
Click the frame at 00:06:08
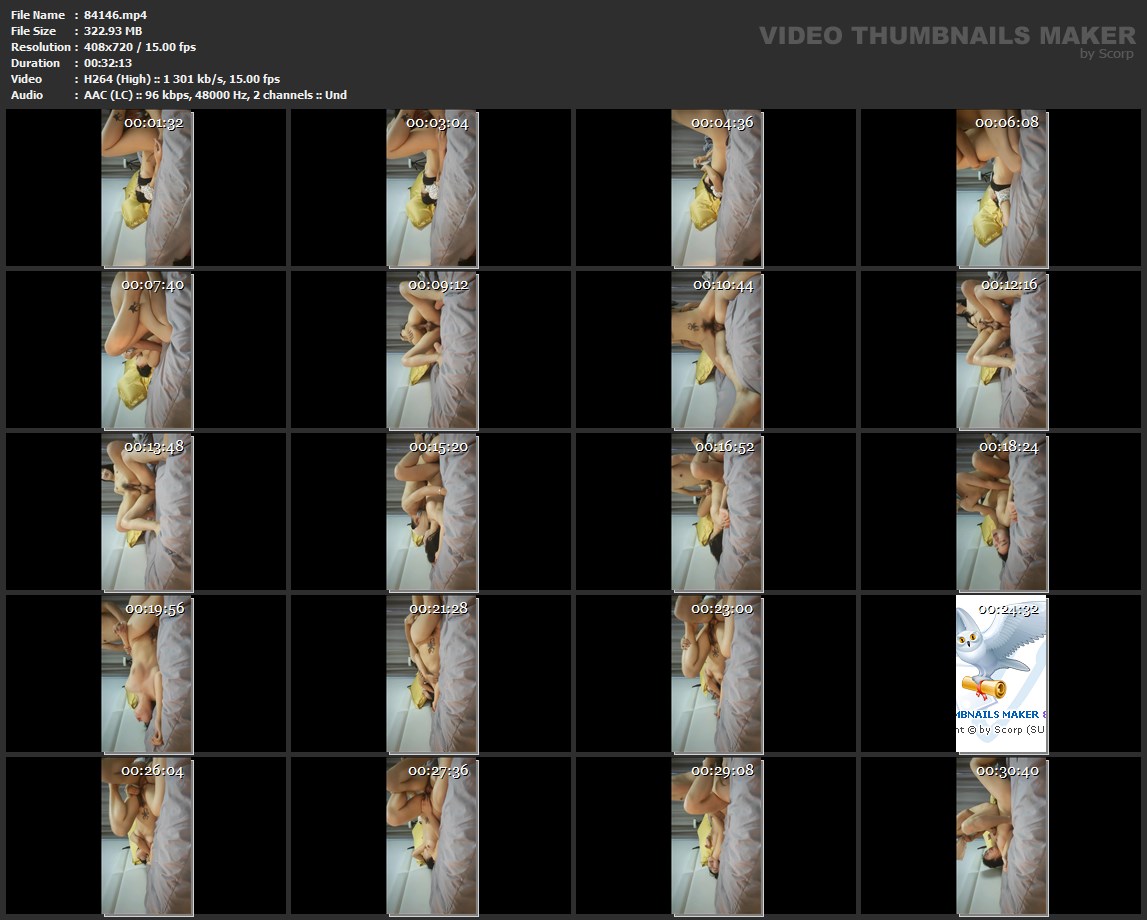point(1002,188)
